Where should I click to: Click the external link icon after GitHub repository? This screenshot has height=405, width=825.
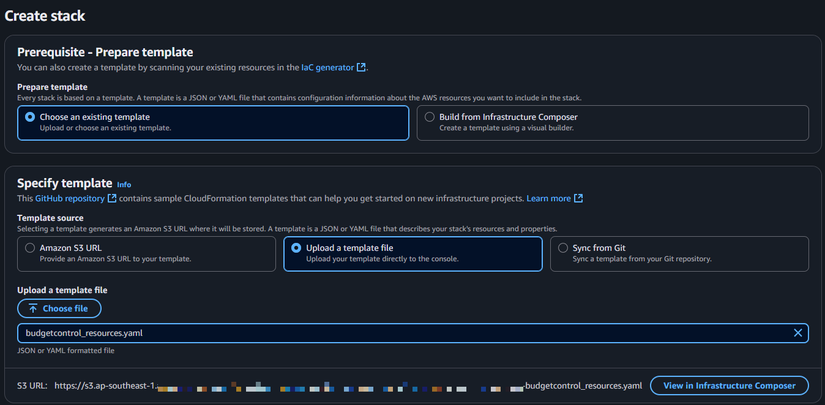click(112, 198)
